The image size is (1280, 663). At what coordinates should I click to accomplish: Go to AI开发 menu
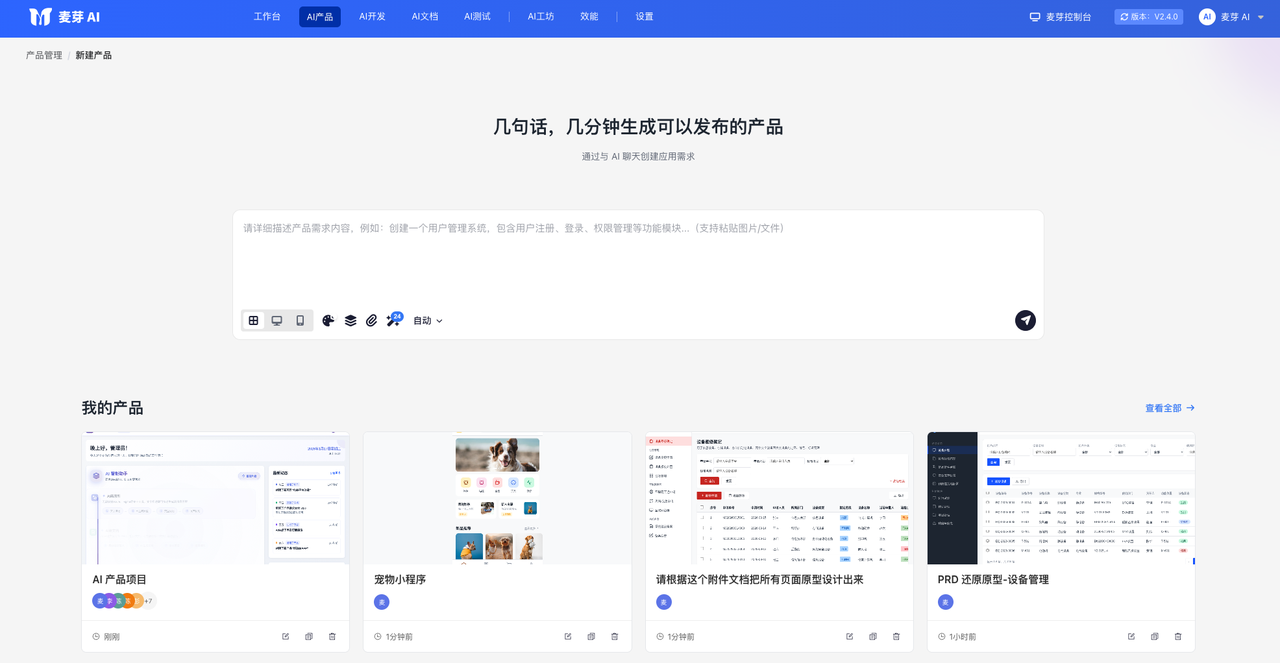click(372, 17)
